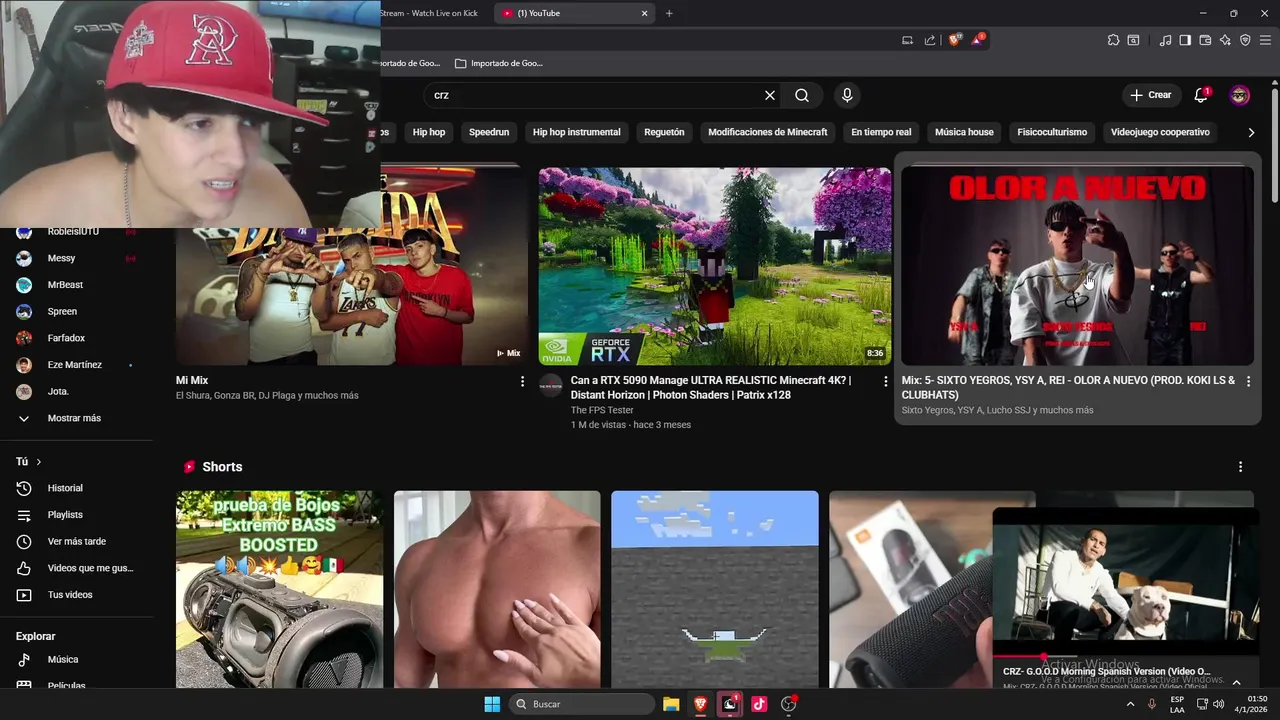Click the Brave Shields lion icon
Image resolution: width=1280 pixels, height=720 pixels.
954,40
